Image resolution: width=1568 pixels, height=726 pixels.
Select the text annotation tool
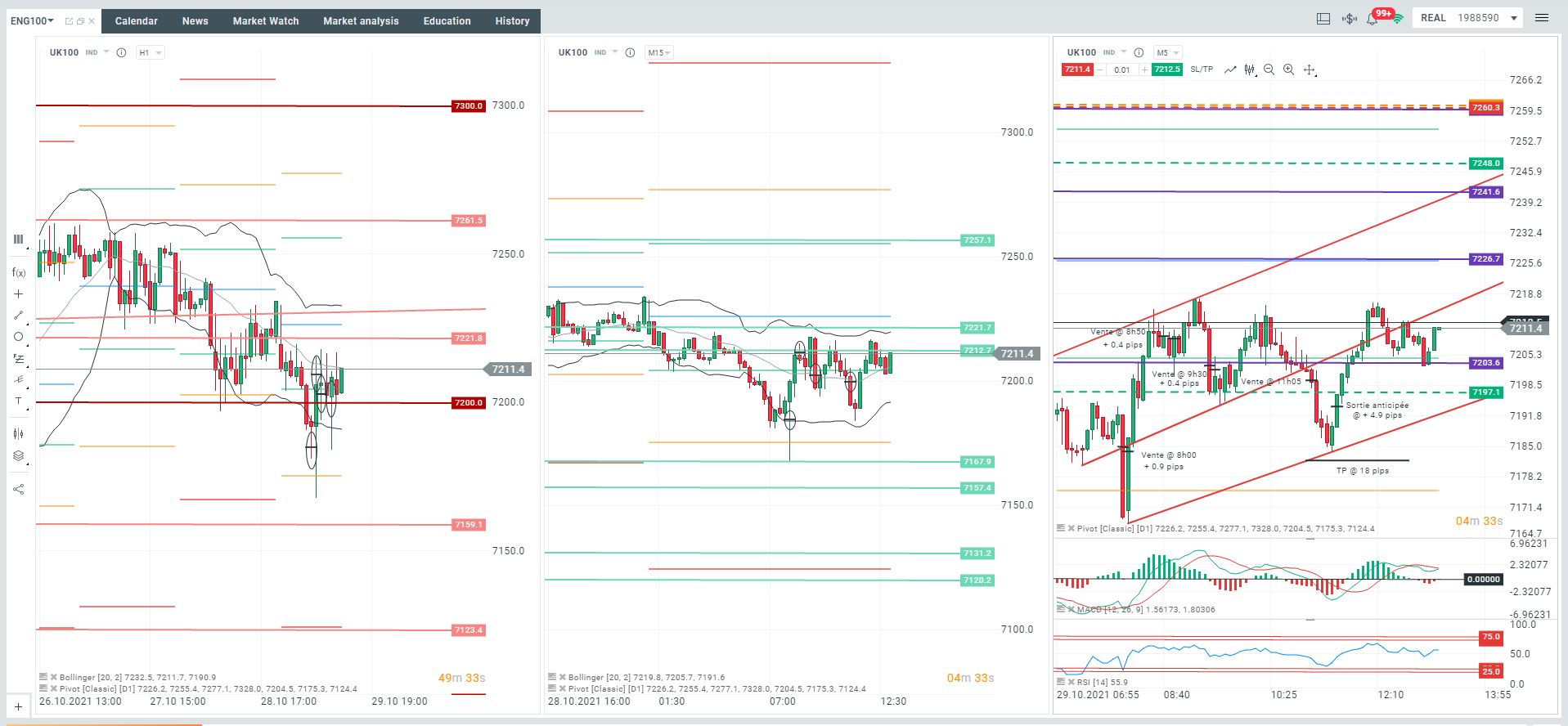[18, 401]
